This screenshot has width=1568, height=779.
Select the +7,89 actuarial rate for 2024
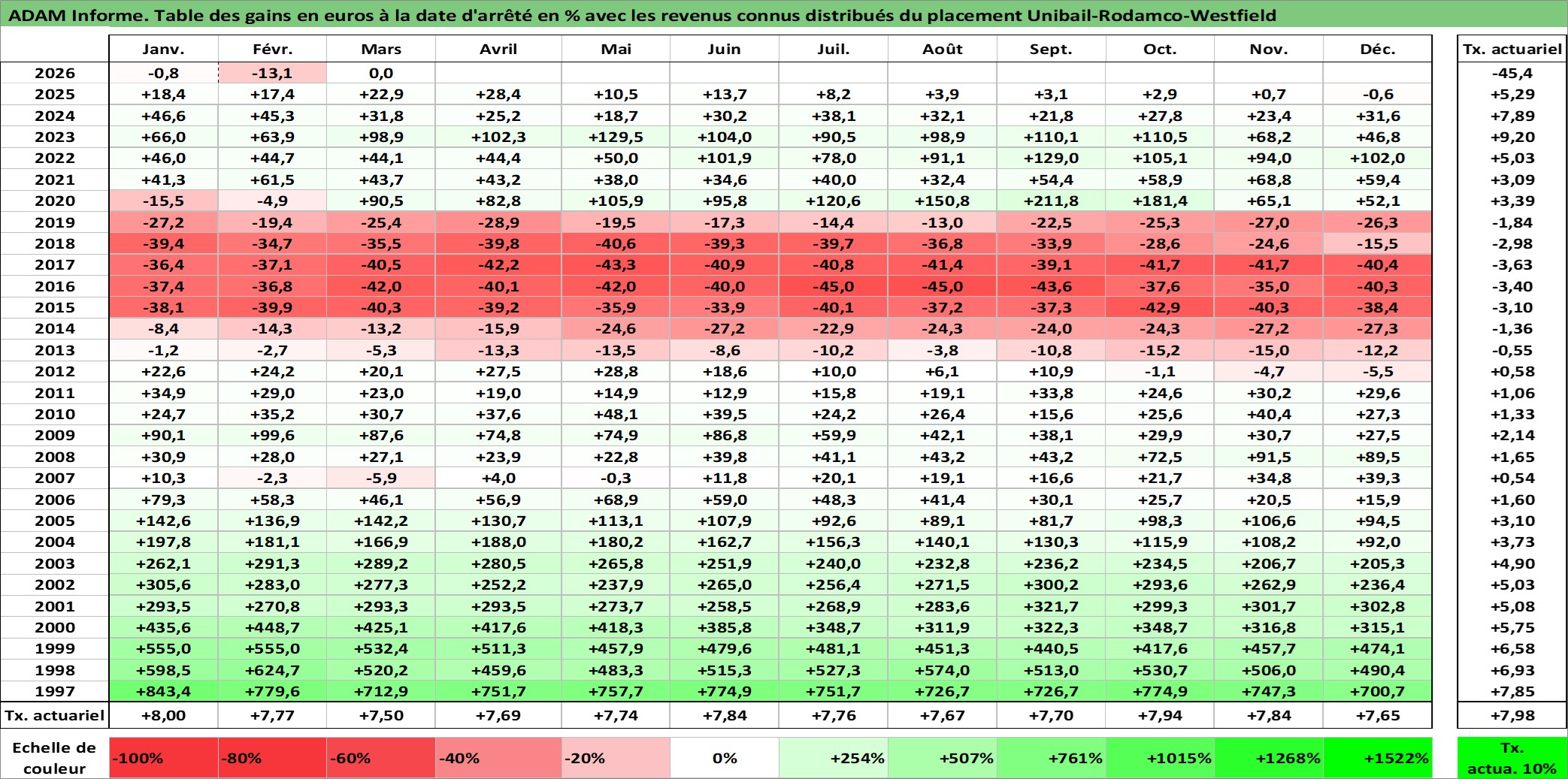[1512, 116]
